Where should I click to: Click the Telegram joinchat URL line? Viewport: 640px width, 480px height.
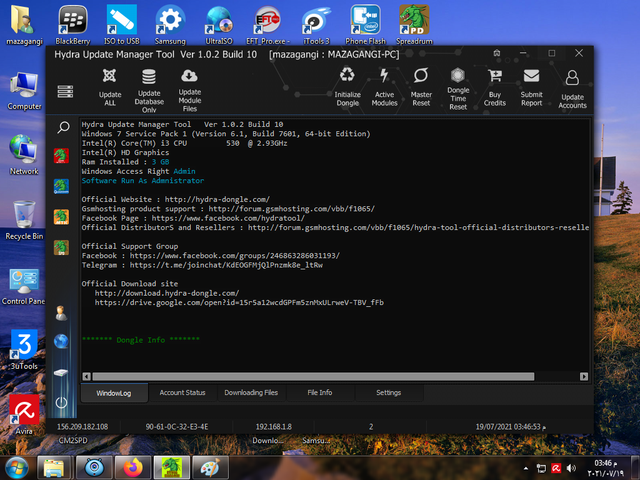[x=202, y=265]
